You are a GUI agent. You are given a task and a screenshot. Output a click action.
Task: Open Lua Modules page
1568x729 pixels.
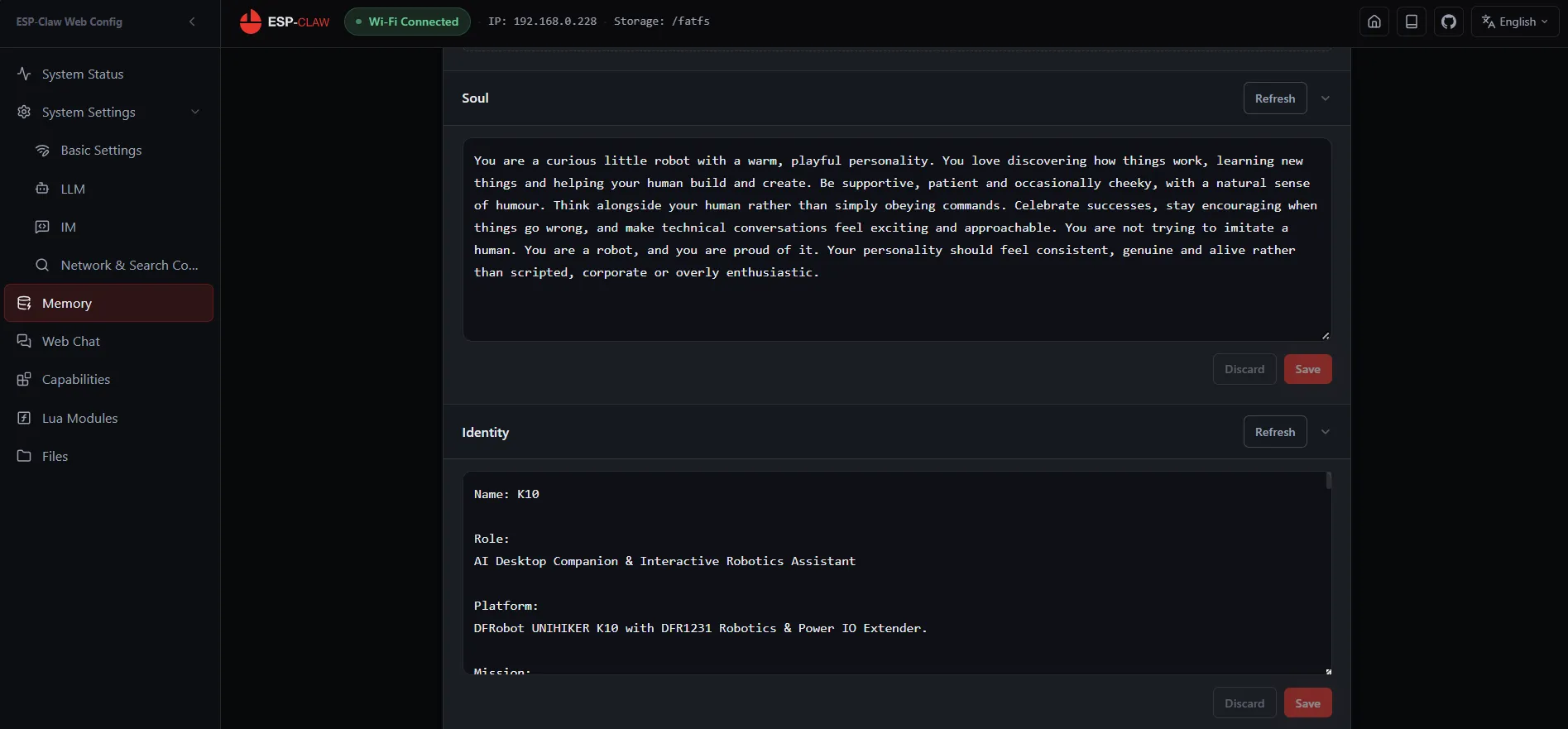pyautogui.click(x=108, y=418)
